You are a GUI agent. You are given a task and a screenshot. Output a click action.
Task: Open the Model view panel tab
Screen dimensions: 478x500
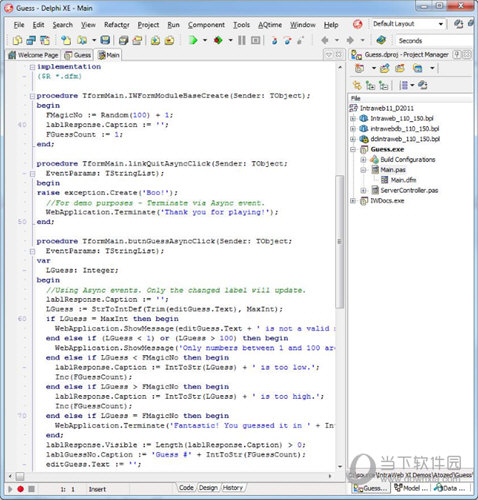[x=411, y=488]
